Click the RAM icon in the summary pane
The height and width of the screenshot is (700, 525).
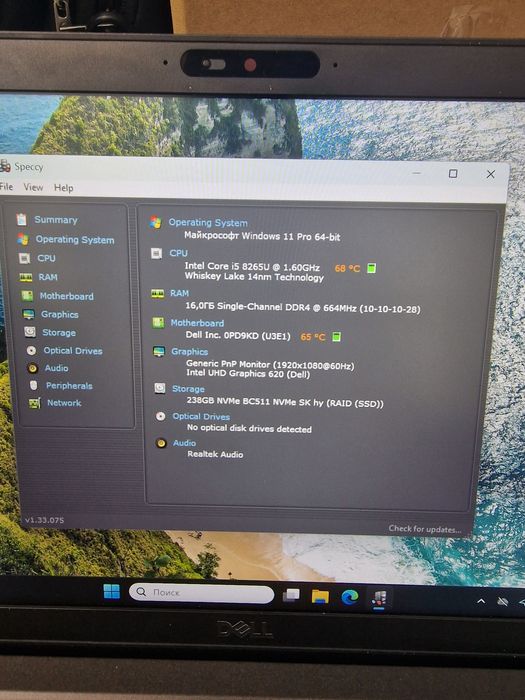coord(158,293)
